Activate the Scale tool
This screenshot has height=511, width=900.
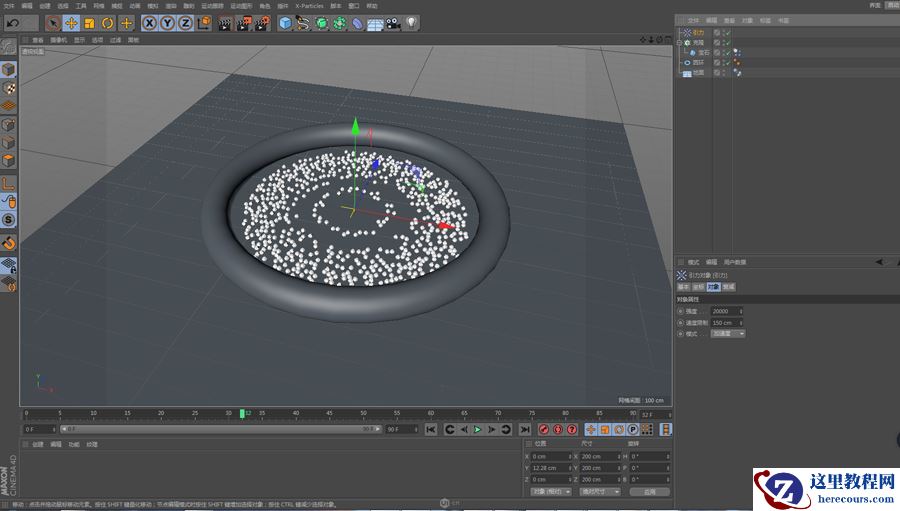90,23
